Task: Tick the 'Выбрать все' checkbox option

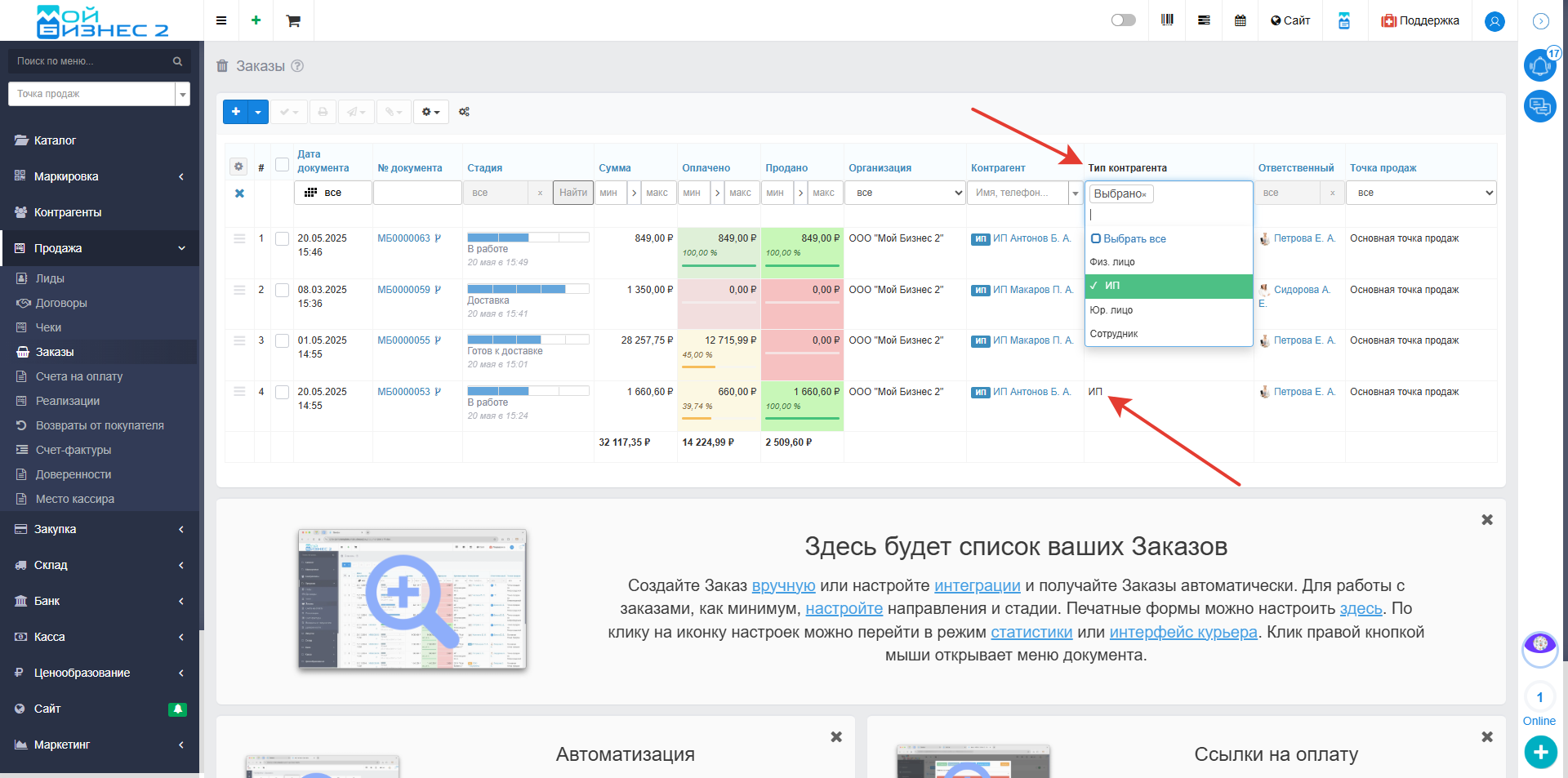Action: pyautogui.click(x=1096, y=239)
